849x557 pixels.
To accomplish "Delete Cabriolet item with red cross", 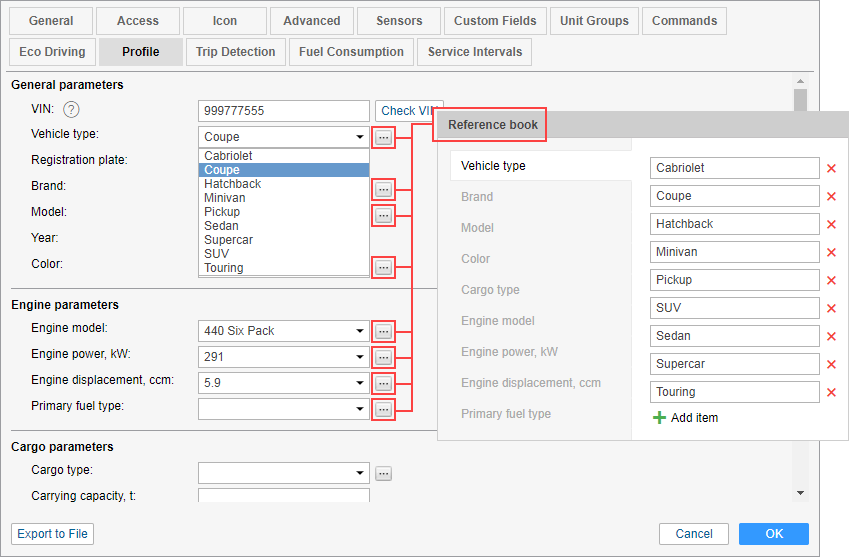I will pos(832,168).
